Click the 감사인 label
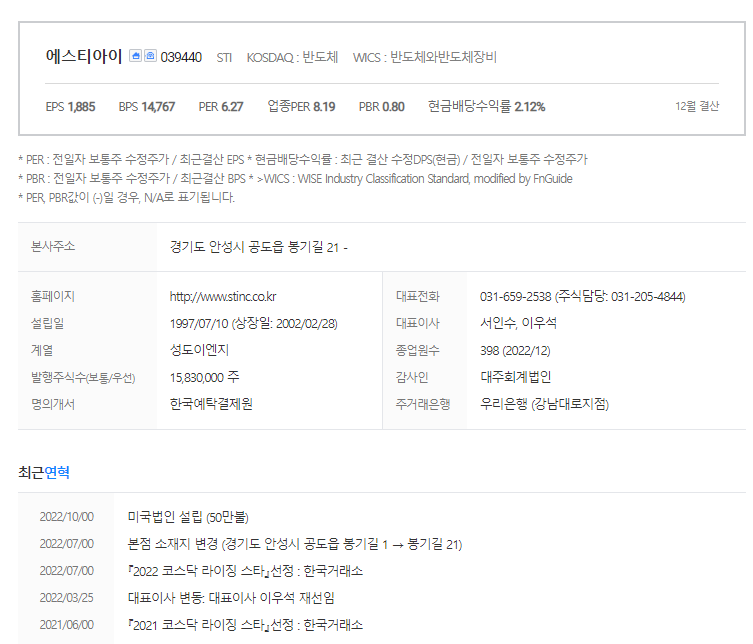The height and width of the screenshot is (644, 753). [x=412, y=377]
